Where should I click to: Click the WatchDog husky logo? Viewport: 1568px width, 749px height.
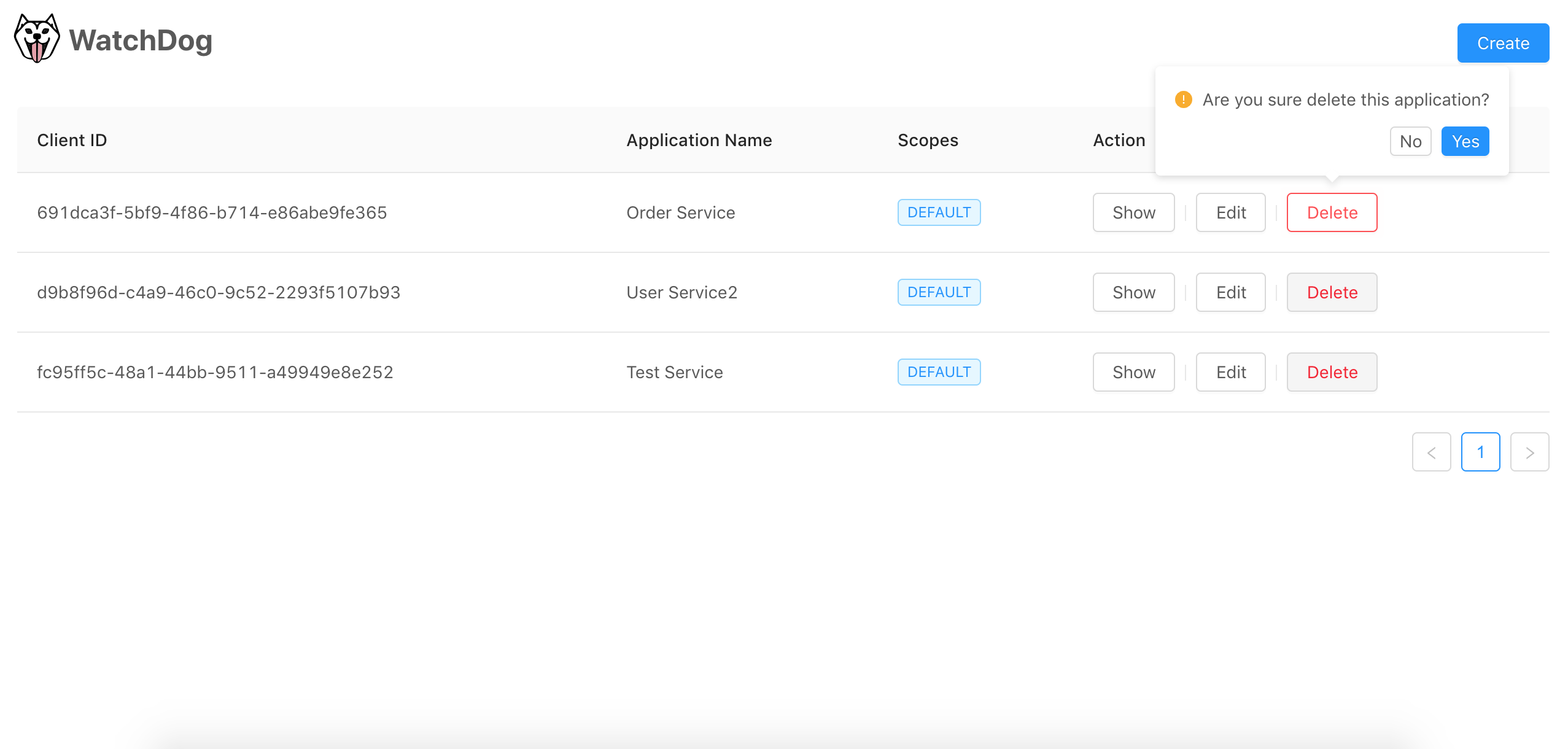[x=37, y=39]
